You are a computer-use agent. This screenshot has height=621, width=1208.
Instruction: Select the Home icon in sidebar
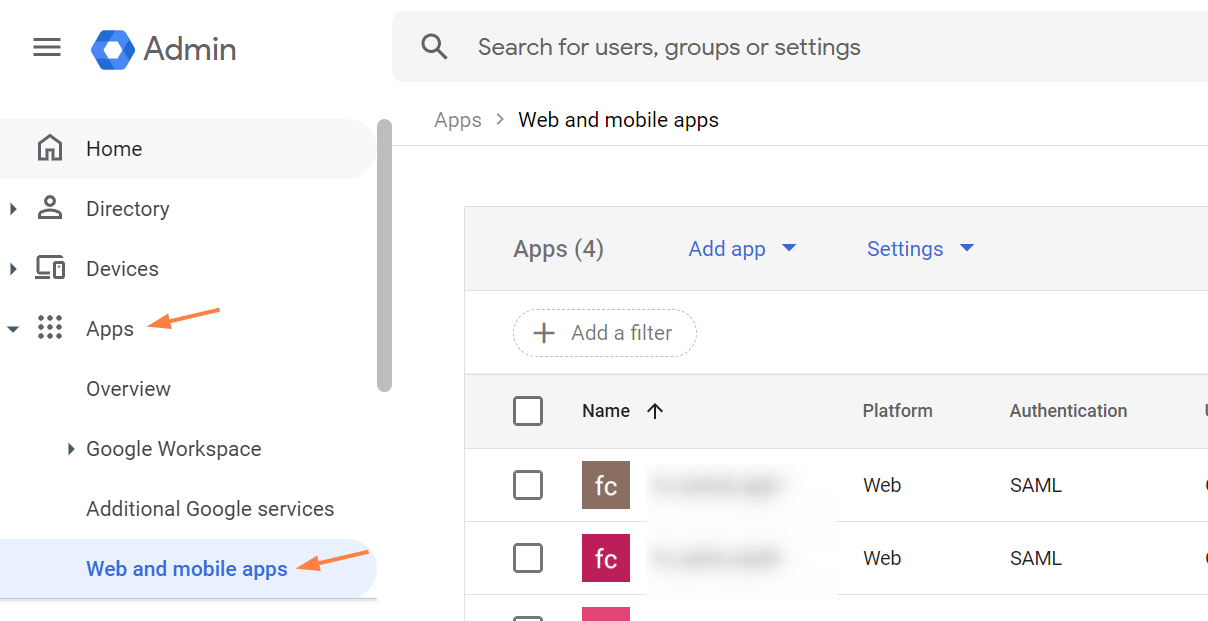(x=49, y=148)
